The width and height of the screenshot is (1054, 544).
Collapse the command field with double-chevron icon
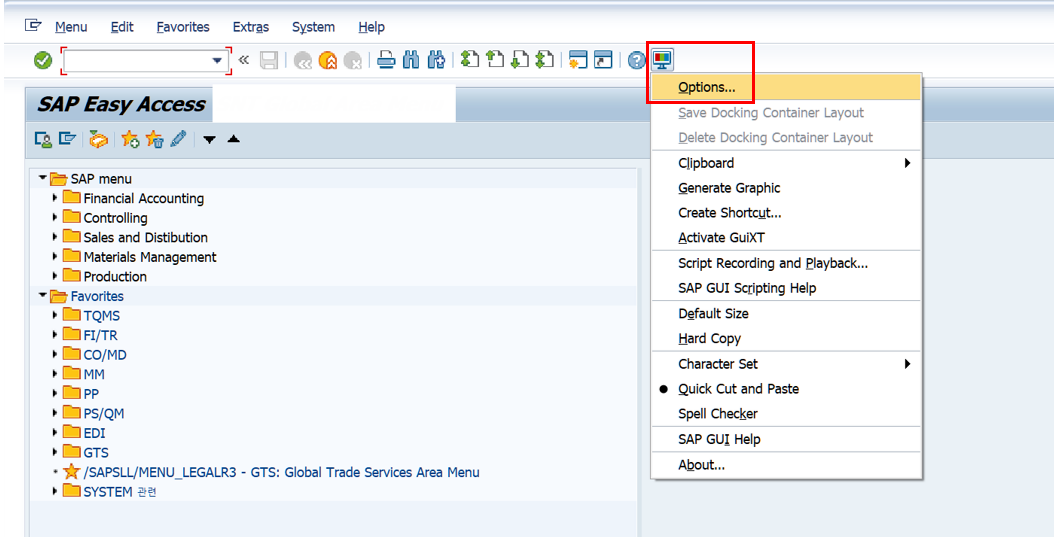click(244, 60)
